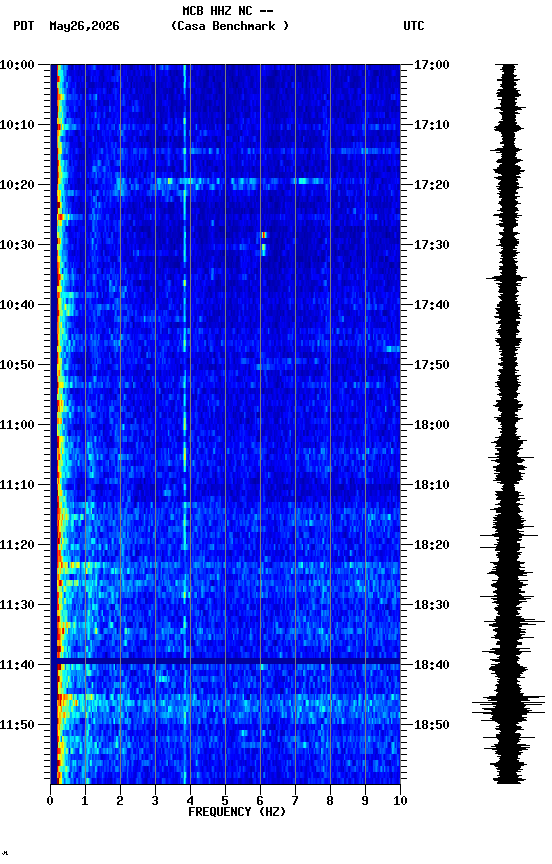Click the FREQUENCY (HZ) axis title
The width and height of the screenshot is (552, 864).
237,812
